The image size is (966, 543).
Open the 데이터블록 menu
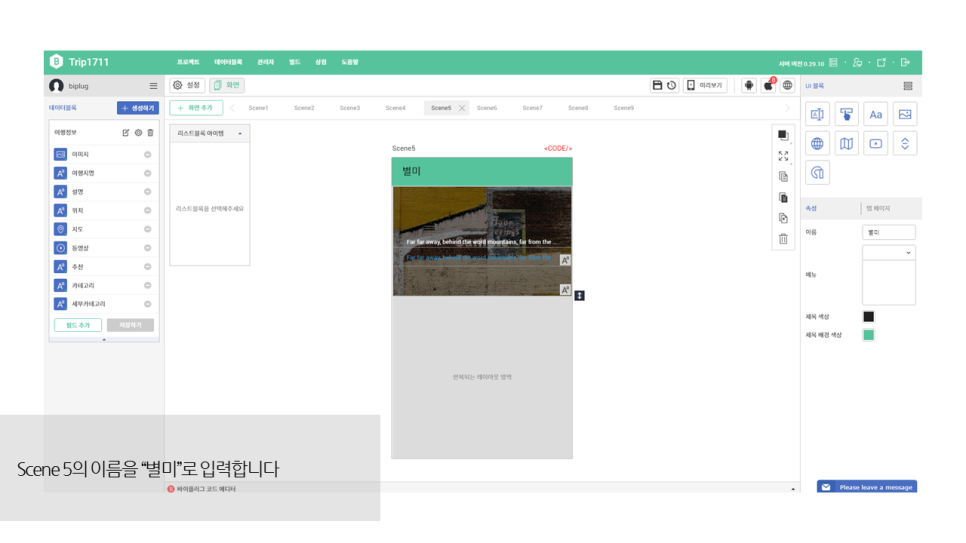click(x=228, y=62)
